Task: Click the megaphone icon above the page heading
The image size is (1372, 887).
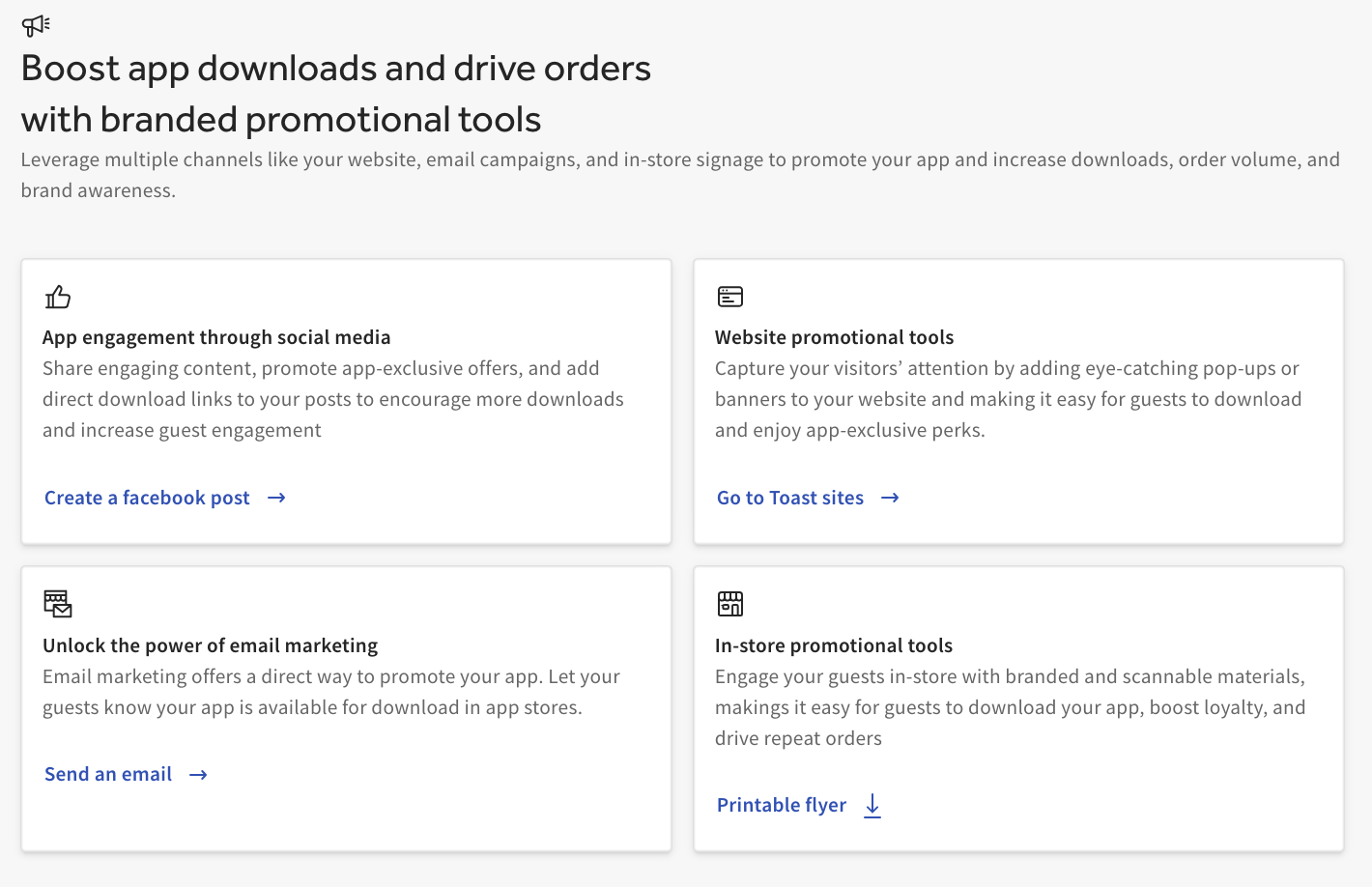Action: point(36,25)
